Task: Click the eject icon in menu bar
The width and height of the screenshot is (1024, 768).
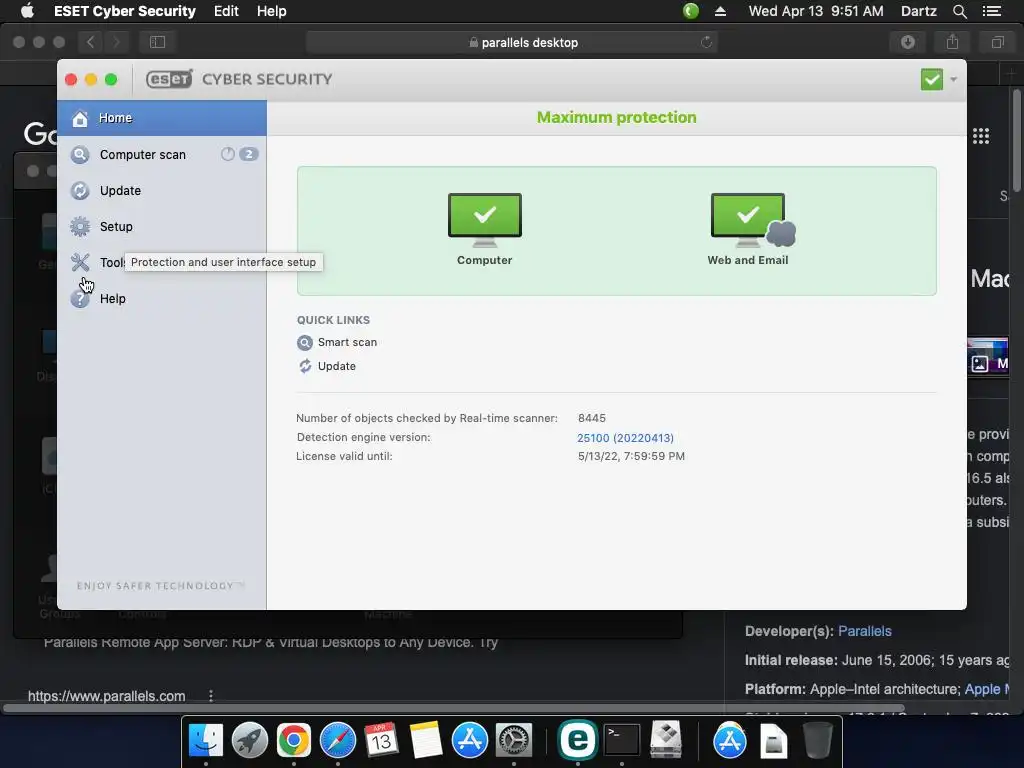Action: coord(720,11)
